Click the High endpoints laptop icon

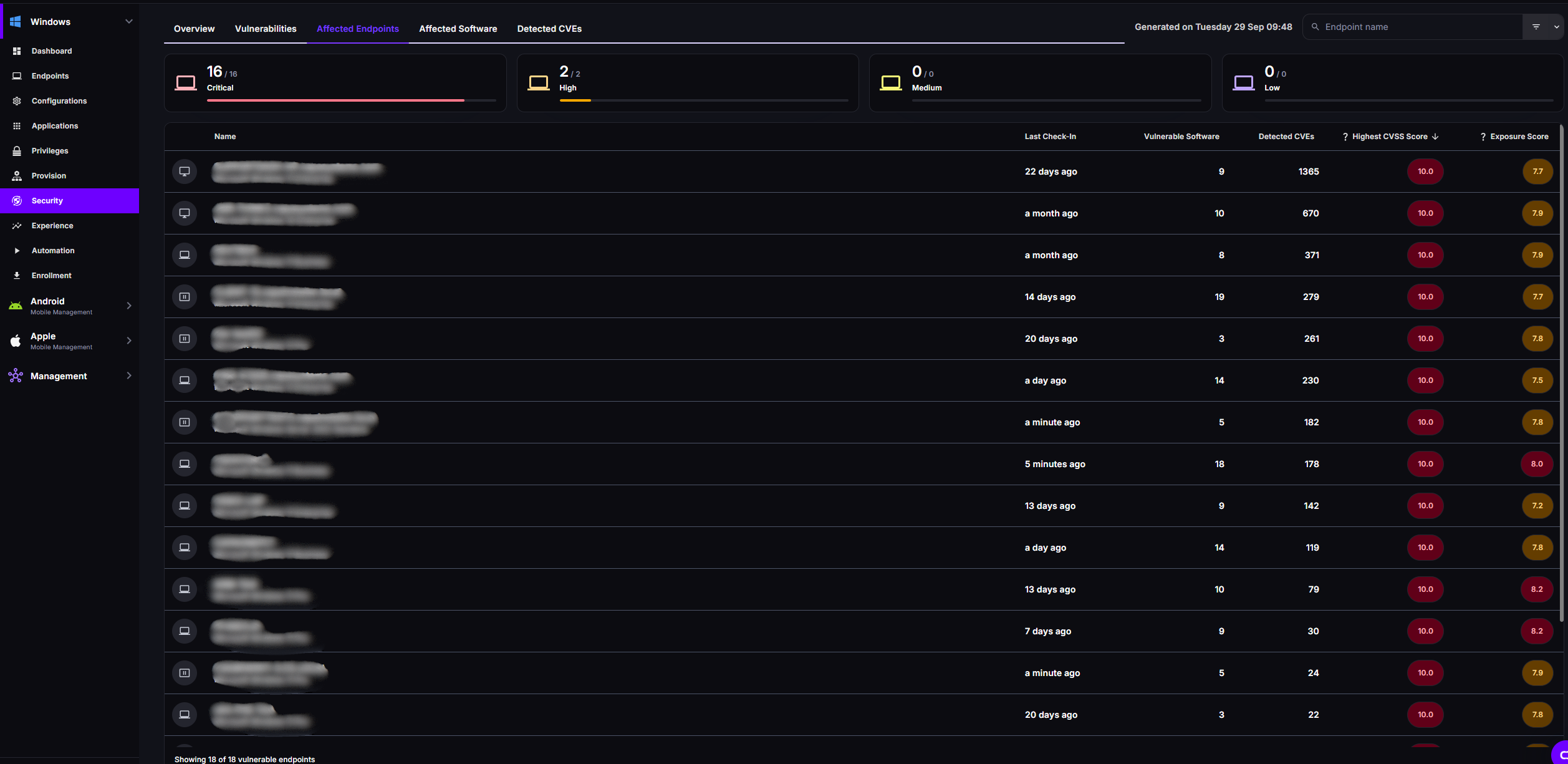click(x=539, y=82)
